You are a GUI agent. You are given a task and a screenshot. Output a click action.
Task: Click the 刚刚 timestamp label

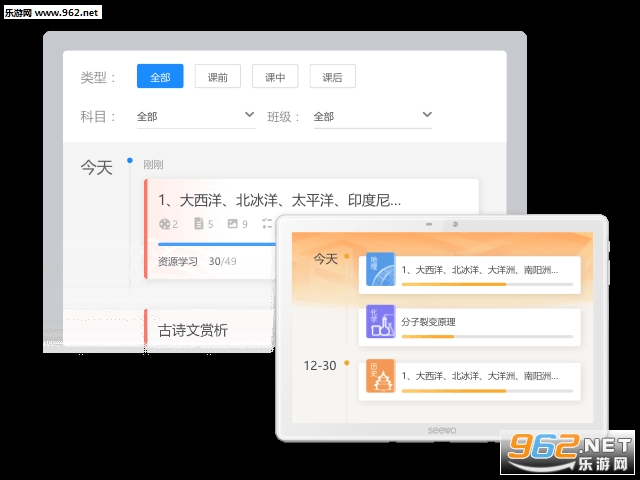pyautogui.click(x=153, y=164)
